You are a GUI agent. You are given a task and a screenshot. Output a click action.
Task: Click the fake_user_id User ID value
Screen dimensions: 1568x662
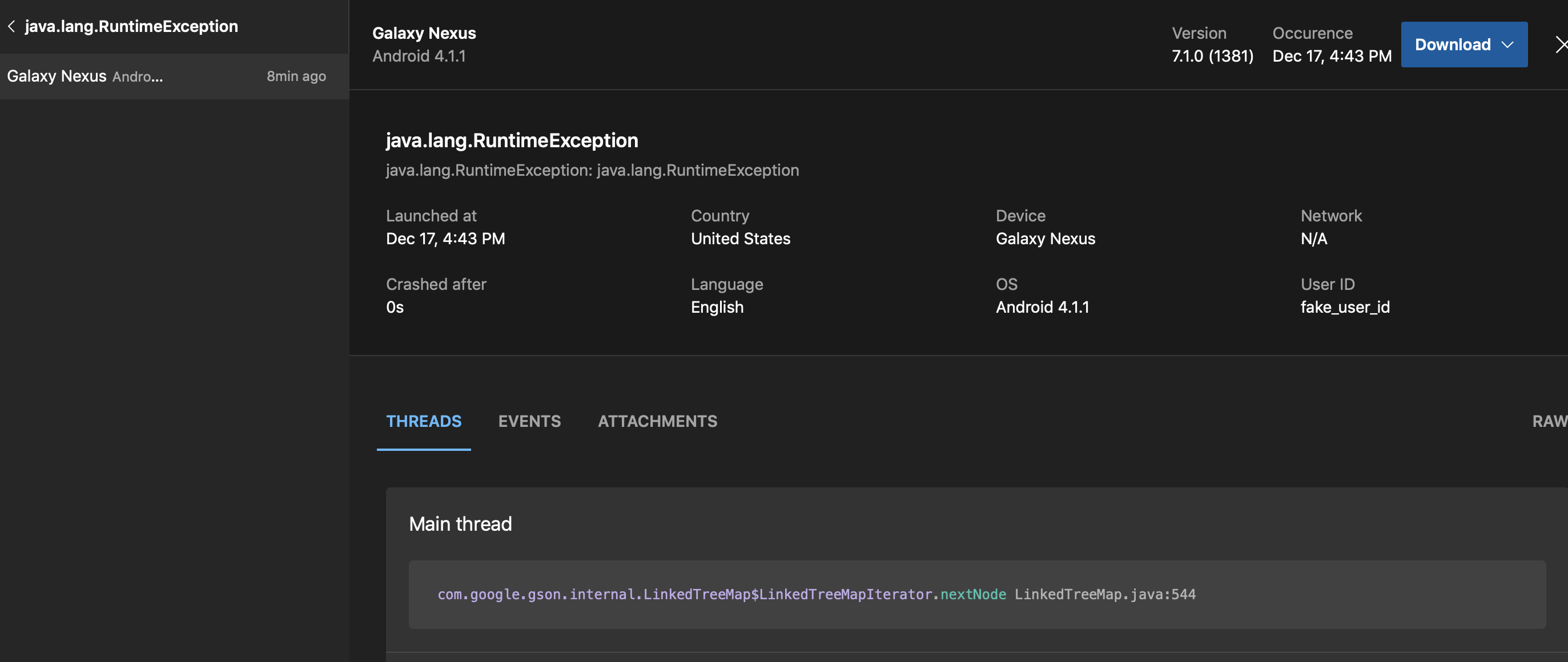[x=1345, y=306]
